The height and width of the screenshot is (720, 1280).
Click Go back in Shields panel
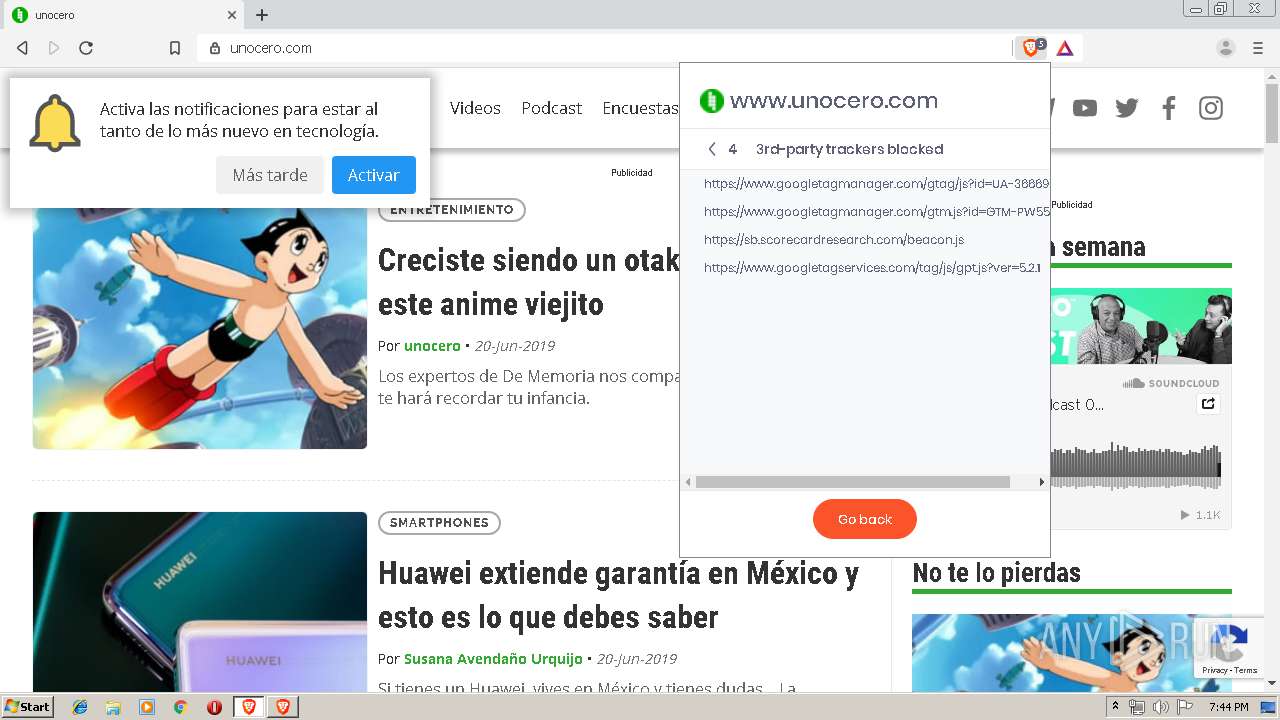click(865, 519)
